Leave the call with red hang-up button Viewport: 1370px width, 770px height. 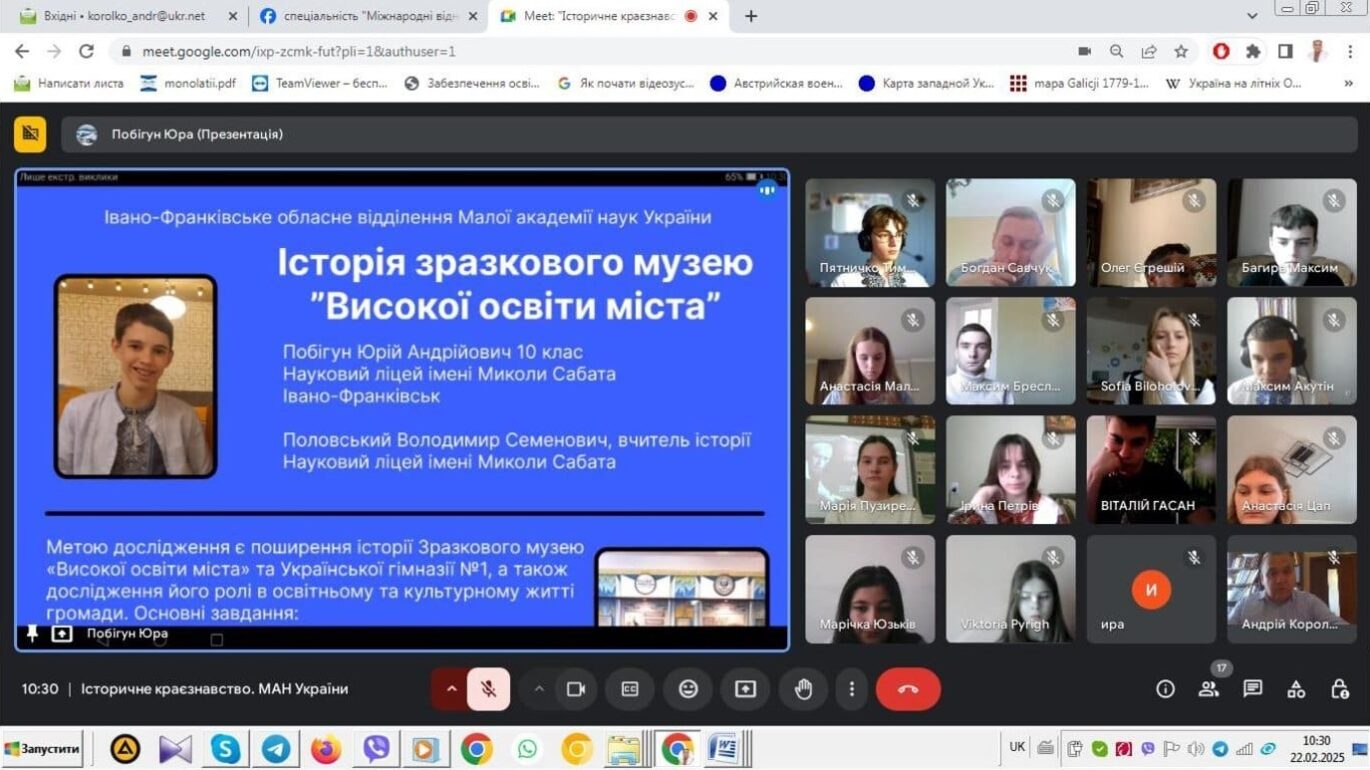pyautogui.click(x=908, y=689)
